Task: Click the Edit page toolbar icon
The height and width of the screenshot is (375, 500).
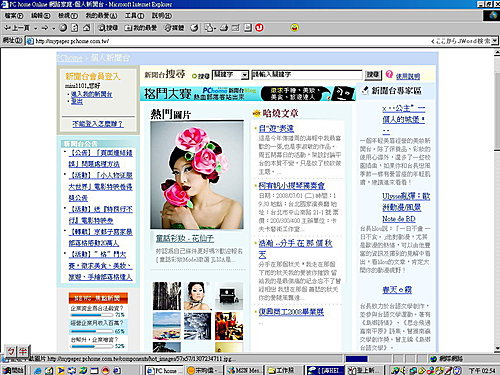Action: click(x=236, y=28)
